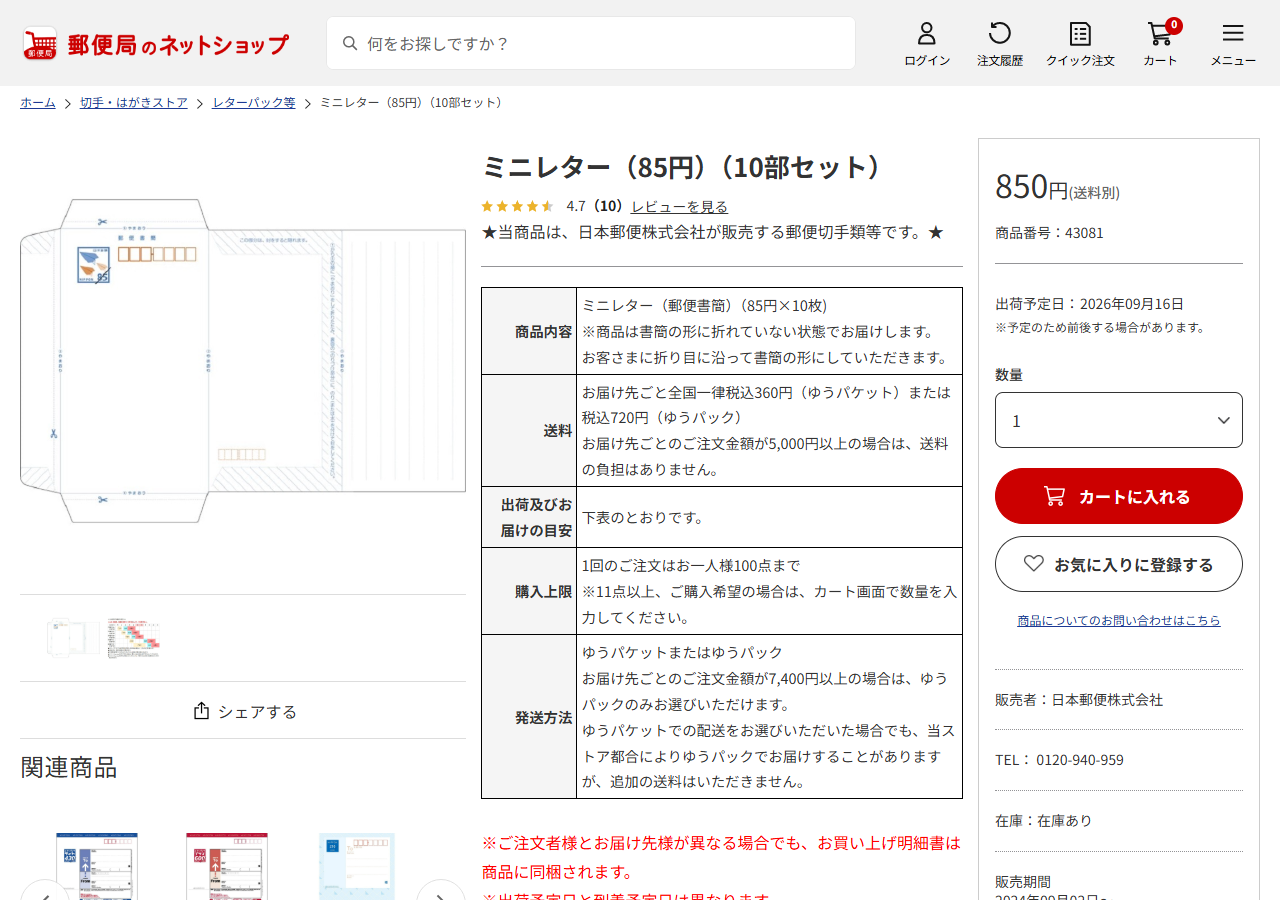Click カートに入れる add-to-cart button

[x=1119, y=496]
